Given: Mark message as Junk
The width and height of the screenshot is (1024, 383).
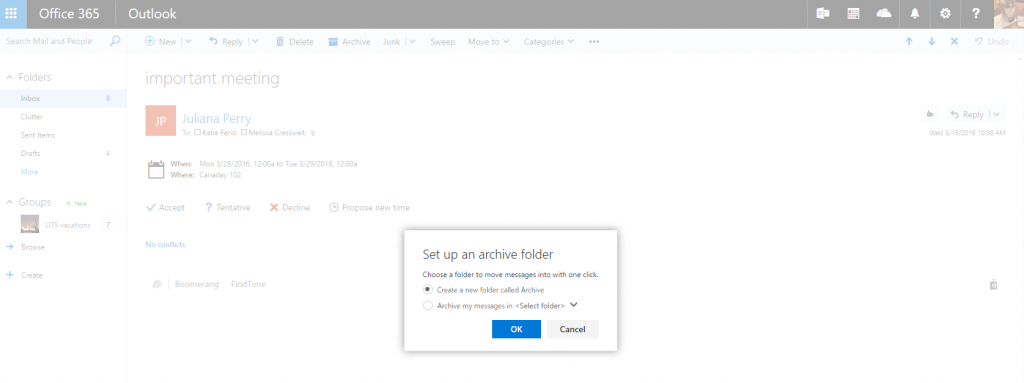Looking at the screenshot, I should coord(391,41).
